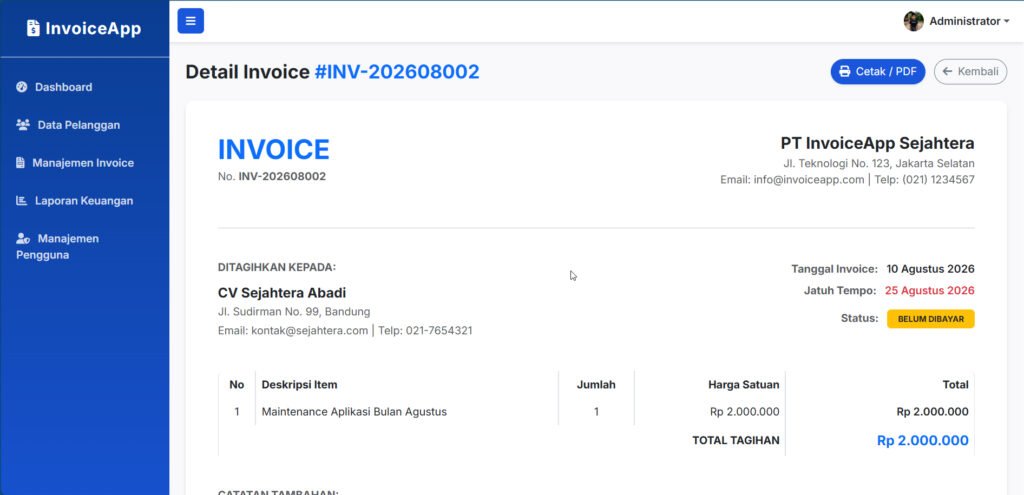Click the Dashboard gauge icon
Screen dimensions: 1024x495
click(22, 87)
